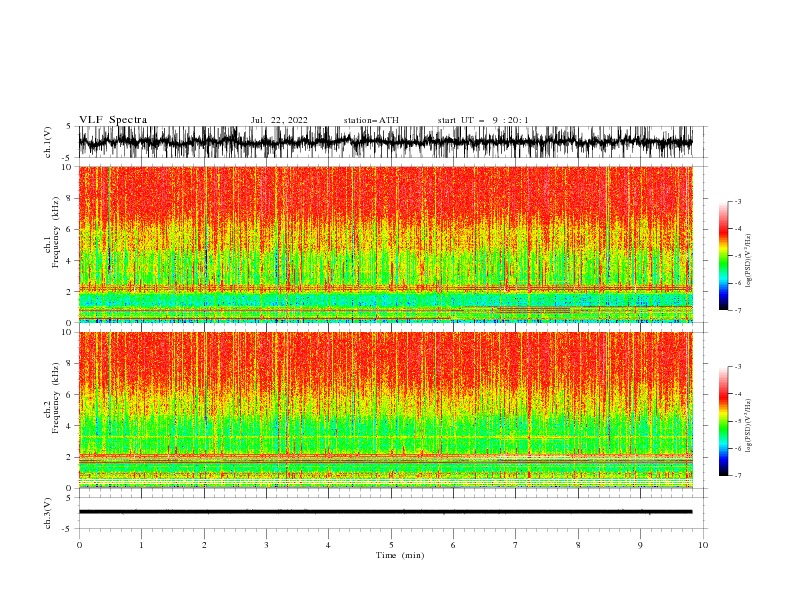Click the "-7" tick on ch.2 color bar
The image size is (792, 612).
(x=737, y=476)
